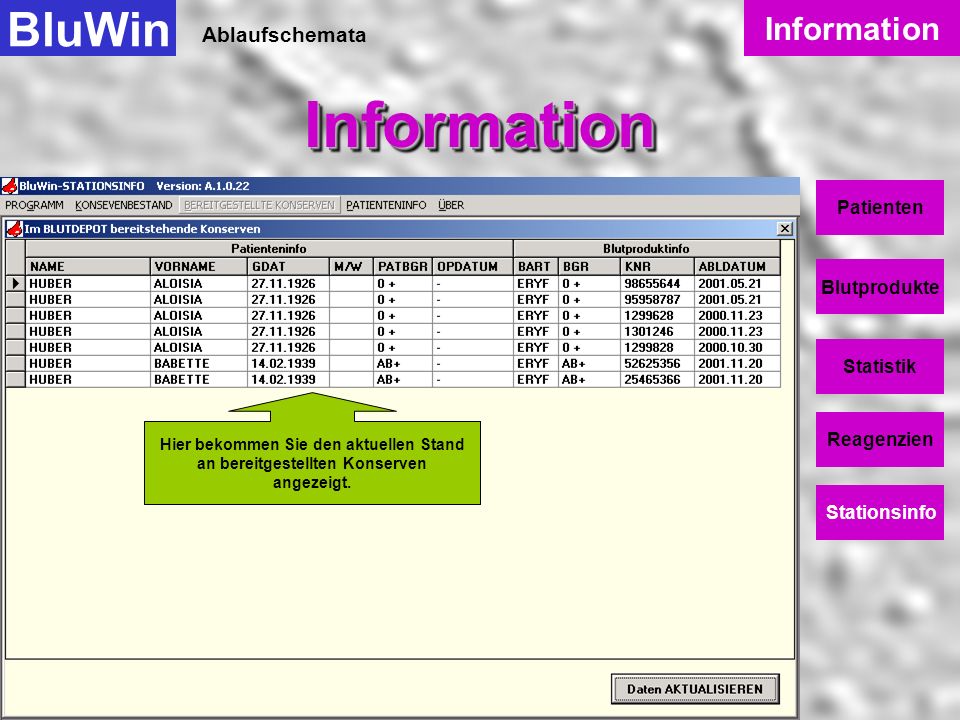Click BABETTE in row with KNR 25465366
The width and height of the screenshot is (960, 720).
pos(199,380)
